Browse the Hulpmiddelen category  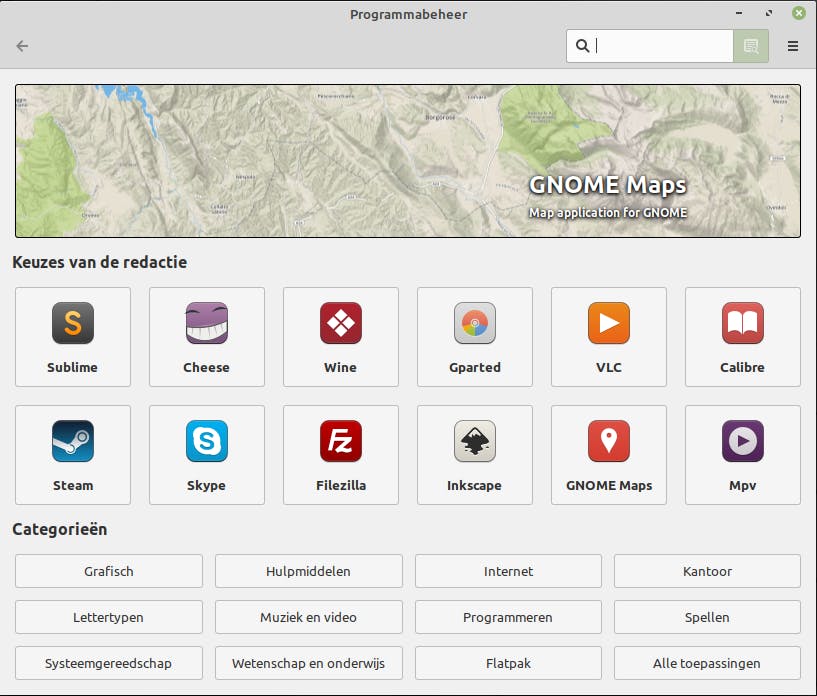coord(308,571)
